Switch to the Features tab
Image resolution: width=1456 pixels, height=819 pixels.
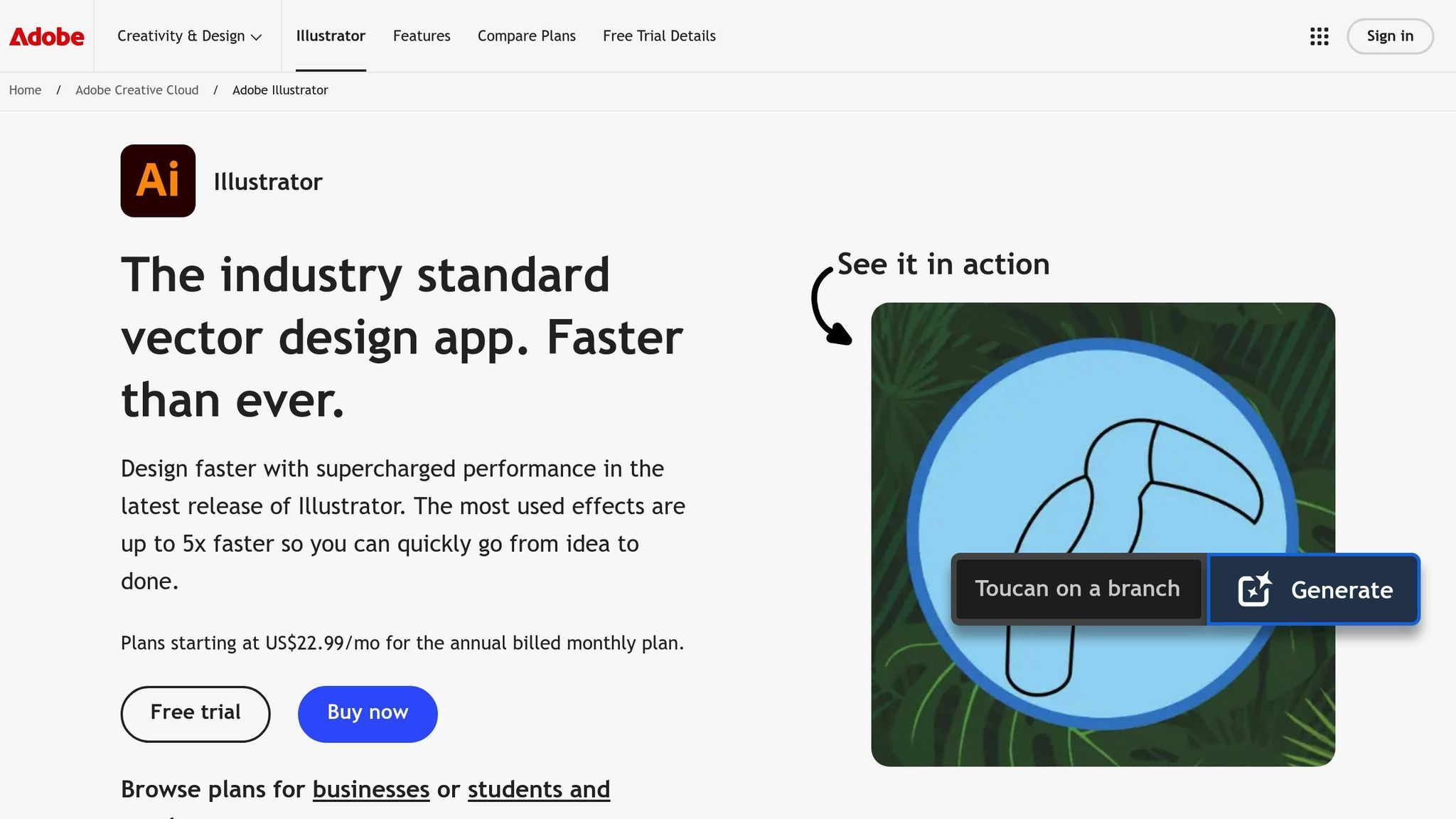[x=422, y=36]
